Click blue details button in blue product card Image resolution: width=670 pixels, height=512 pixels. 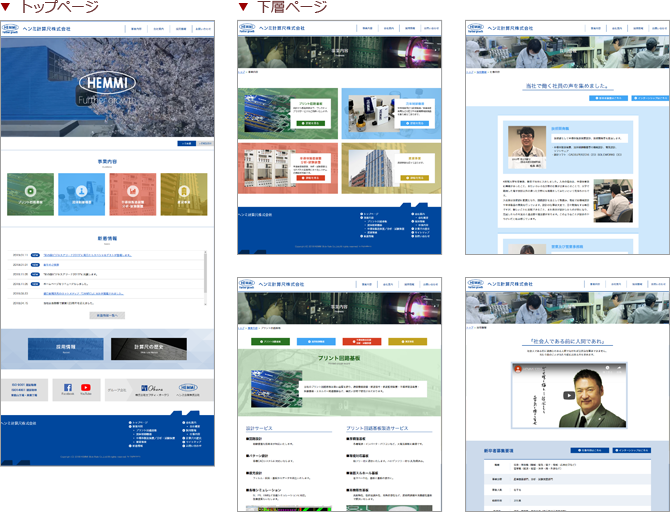pos(414,123)
